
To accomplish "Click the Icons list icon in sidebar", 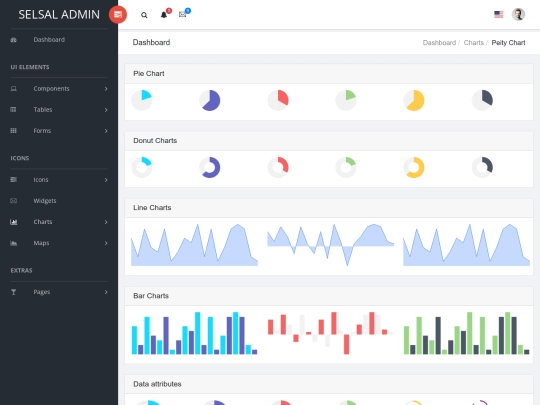I will click(x=13, y=180).
